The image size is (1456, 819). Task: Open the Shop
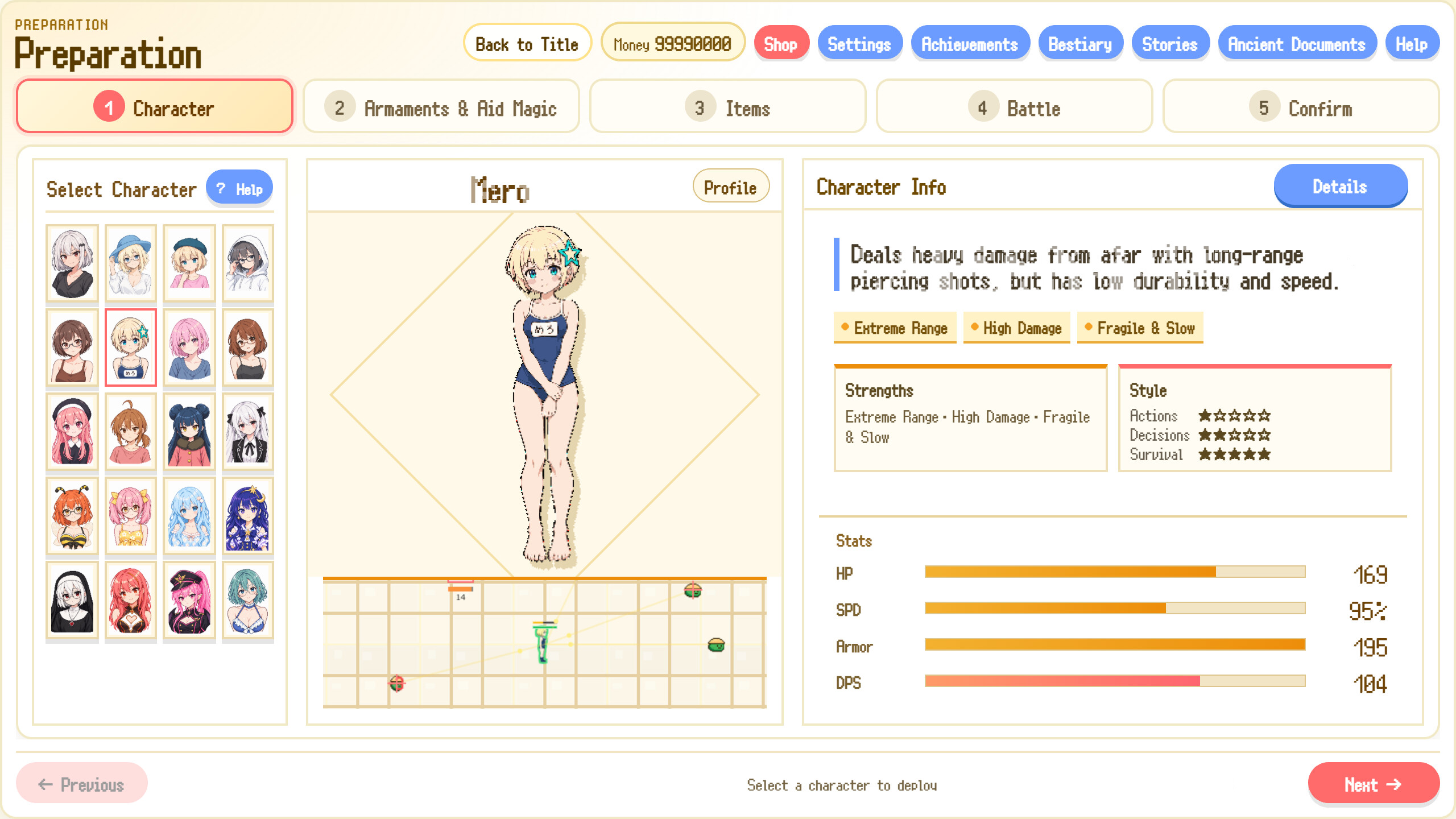(781, 43)
